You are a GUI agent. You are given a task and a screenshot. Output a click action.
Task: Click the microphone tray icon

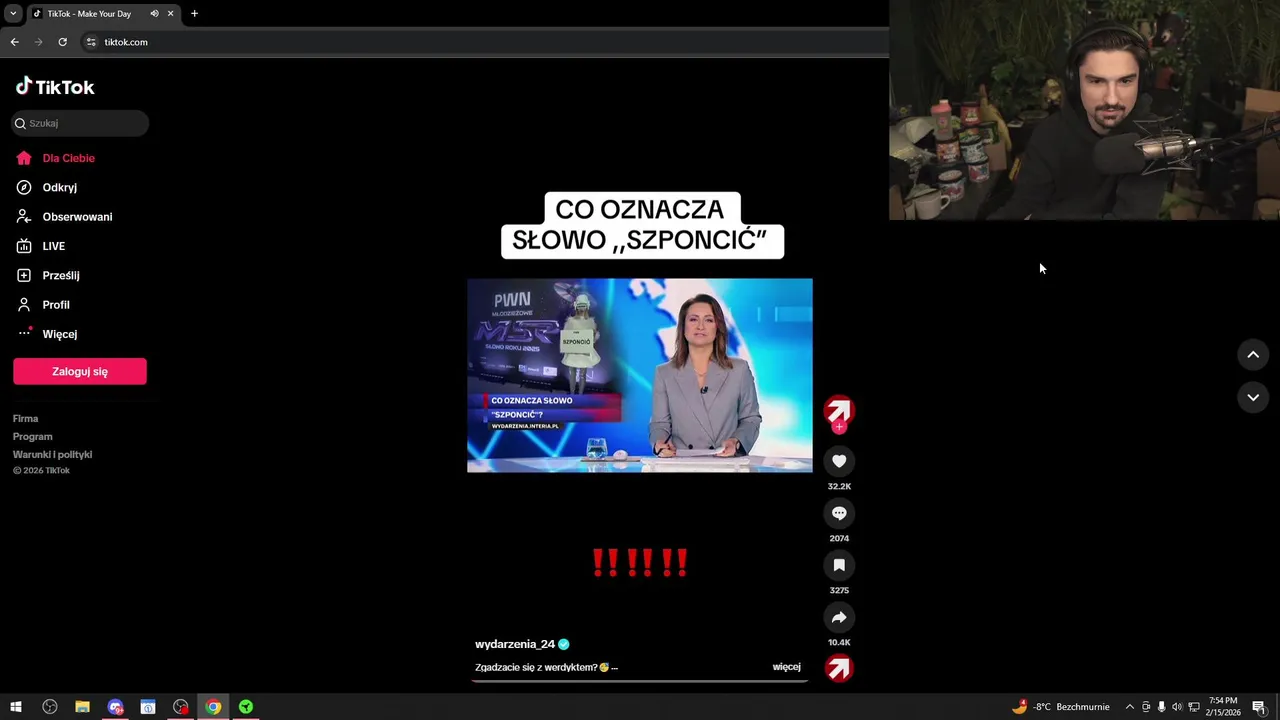click(x=1161, y=707)
